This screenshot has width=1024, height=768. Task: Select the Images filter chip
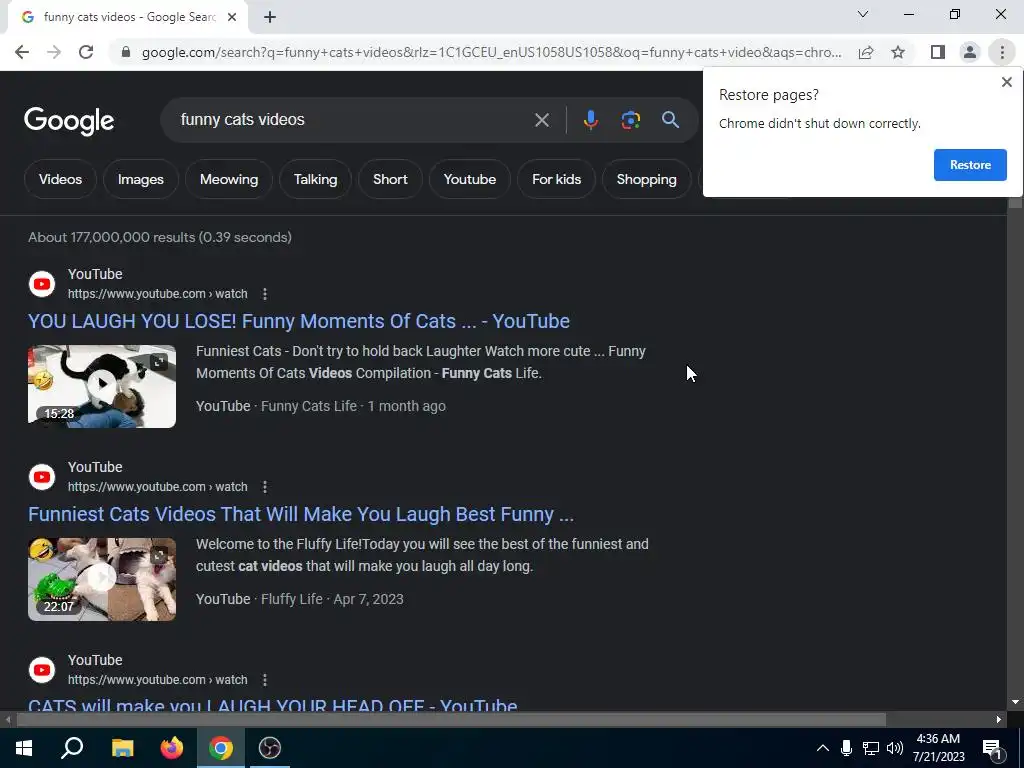click(x=140, y=180)
